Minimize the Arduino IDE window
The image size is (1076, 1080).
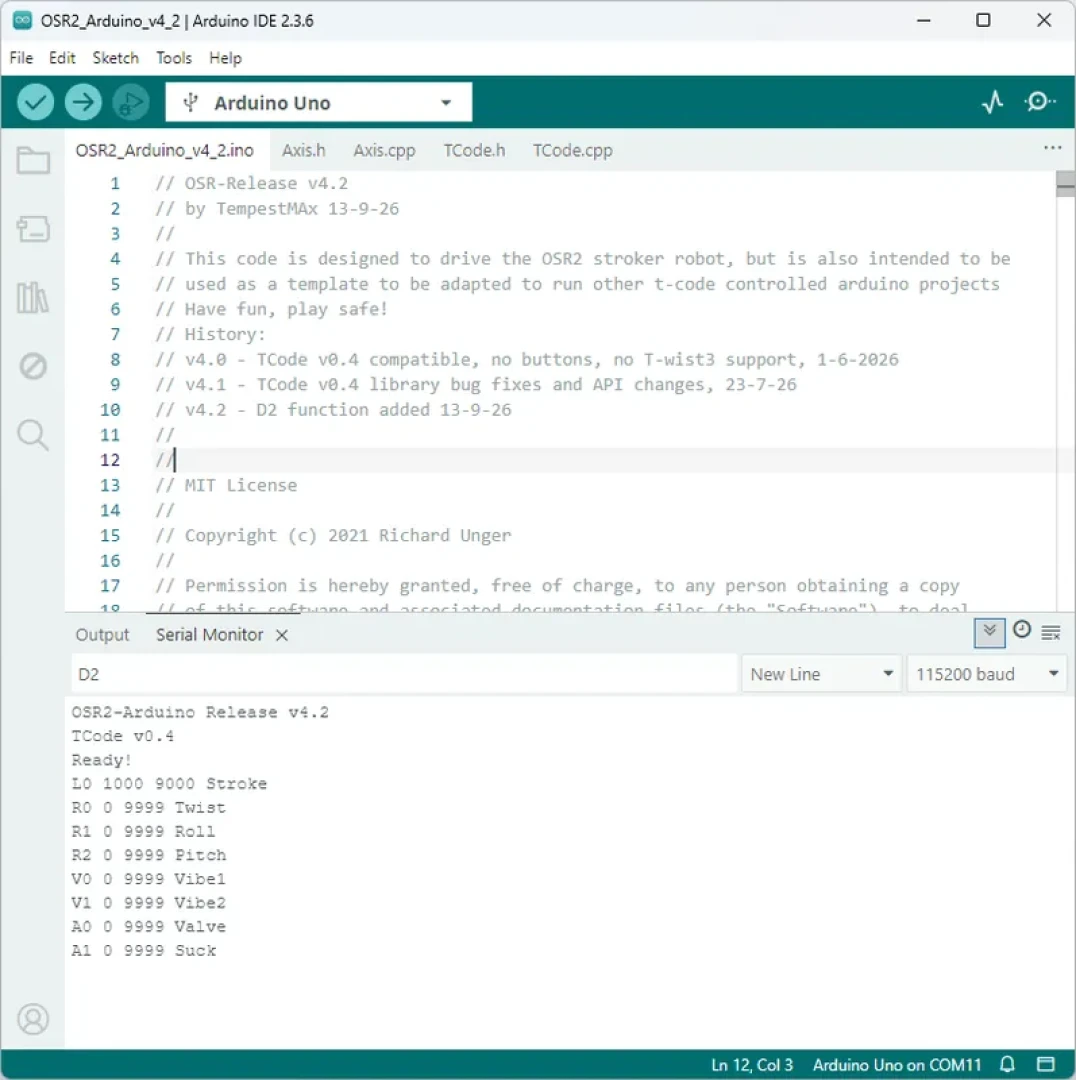click(923, 20)
